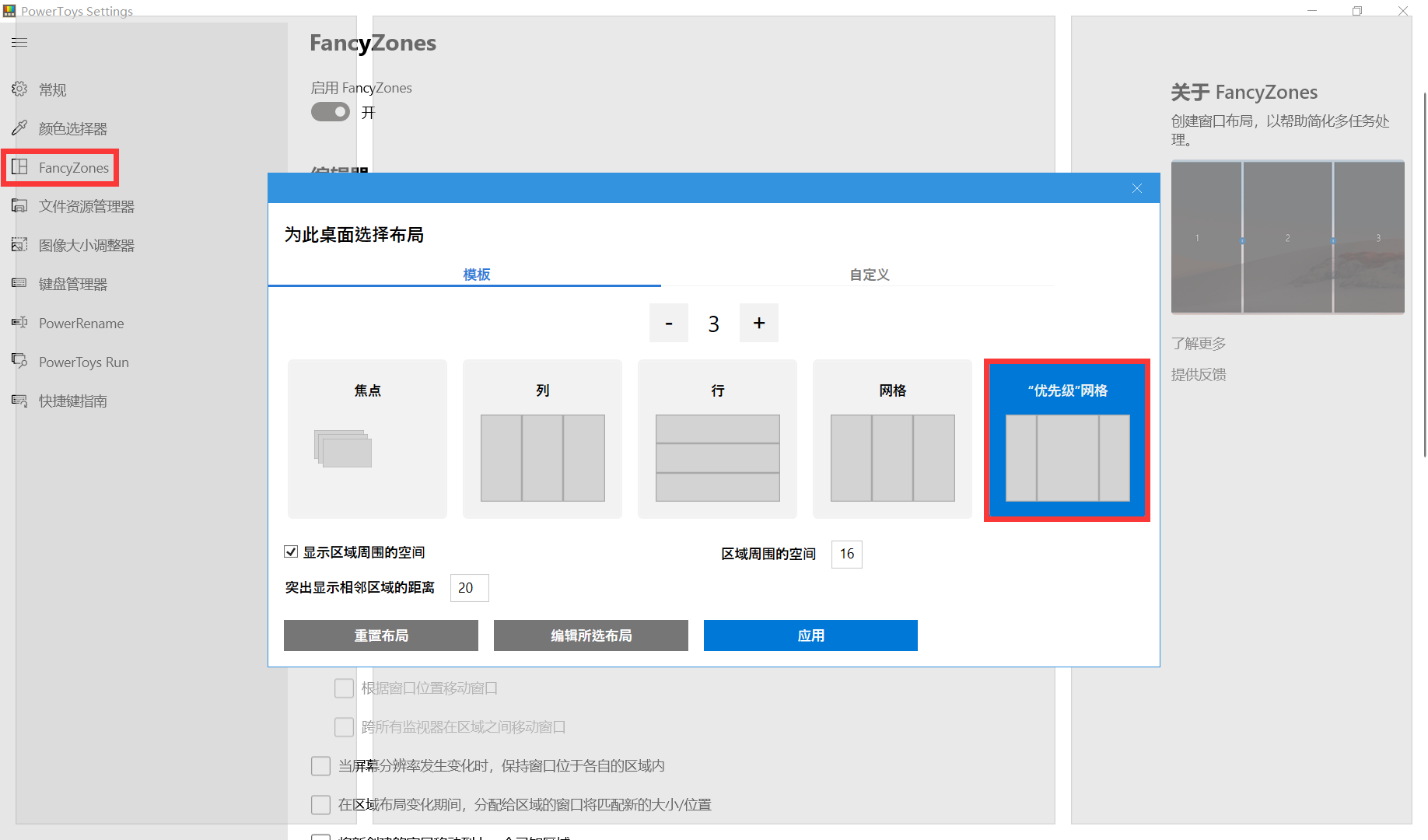Check 根据窗口位置移动窗口 option
This screenshot has width=1428, height=840.
344,688
